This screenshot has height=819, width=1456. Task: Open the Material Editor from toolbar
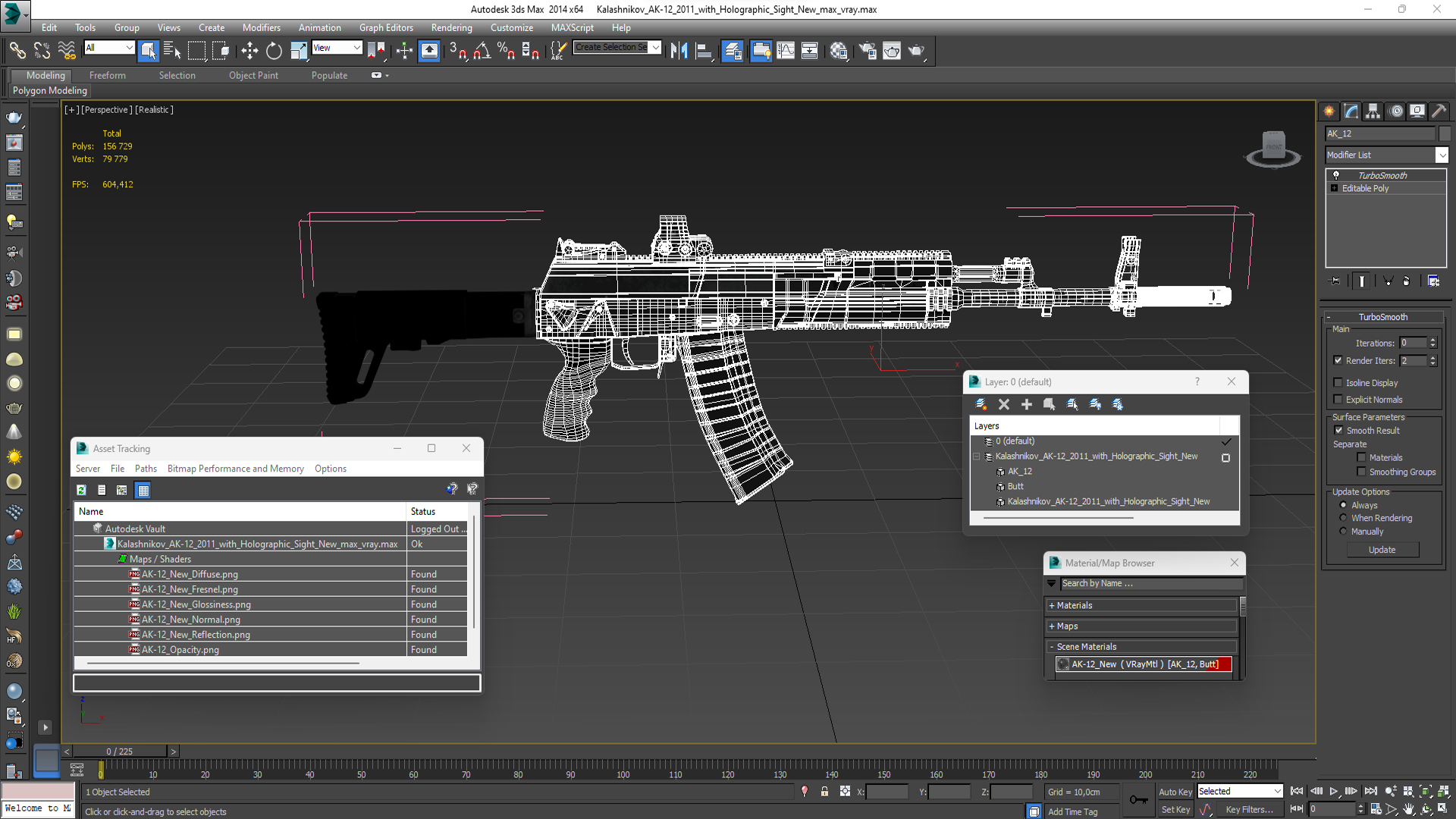(x=839, y=51)
